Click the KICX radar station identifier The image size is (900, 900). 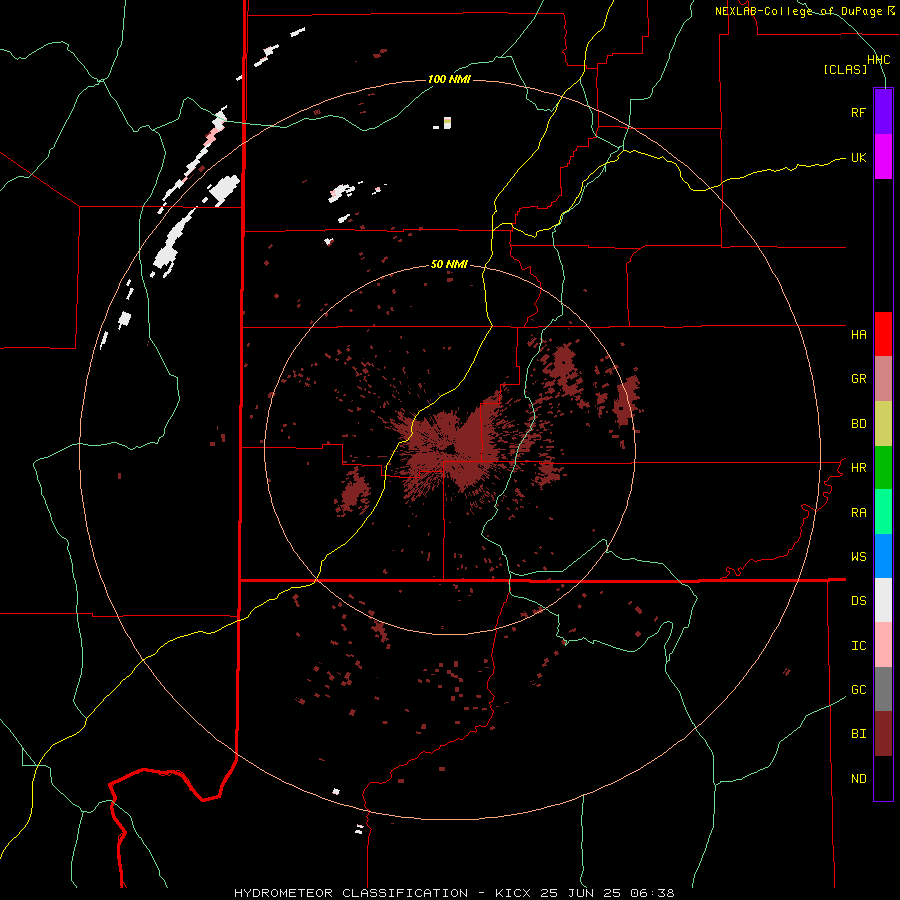(x=513, y=893)
